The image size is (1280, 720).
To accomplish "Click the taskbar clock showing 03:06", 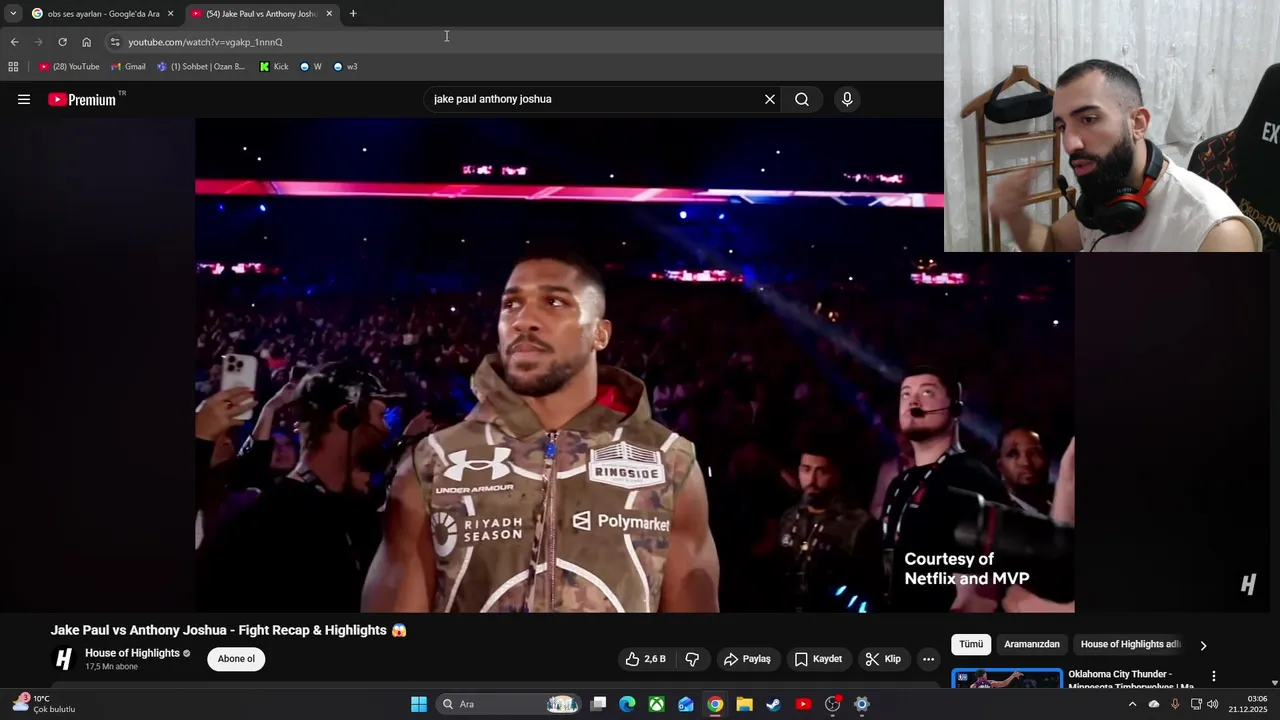I will click(x=1249, y=704).
